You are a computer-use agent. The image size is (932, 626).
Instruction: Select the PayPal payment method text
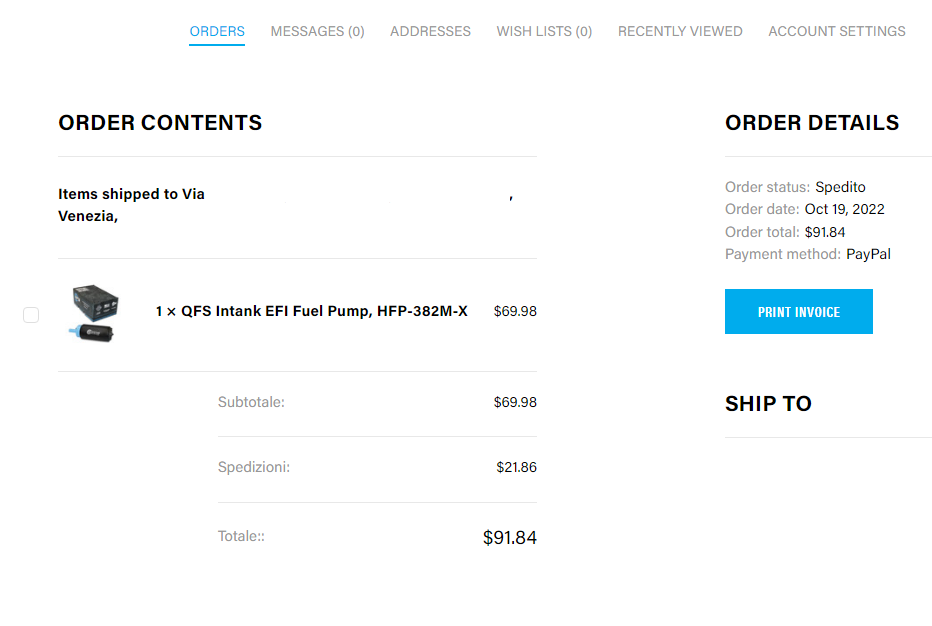tap(868, 254)
